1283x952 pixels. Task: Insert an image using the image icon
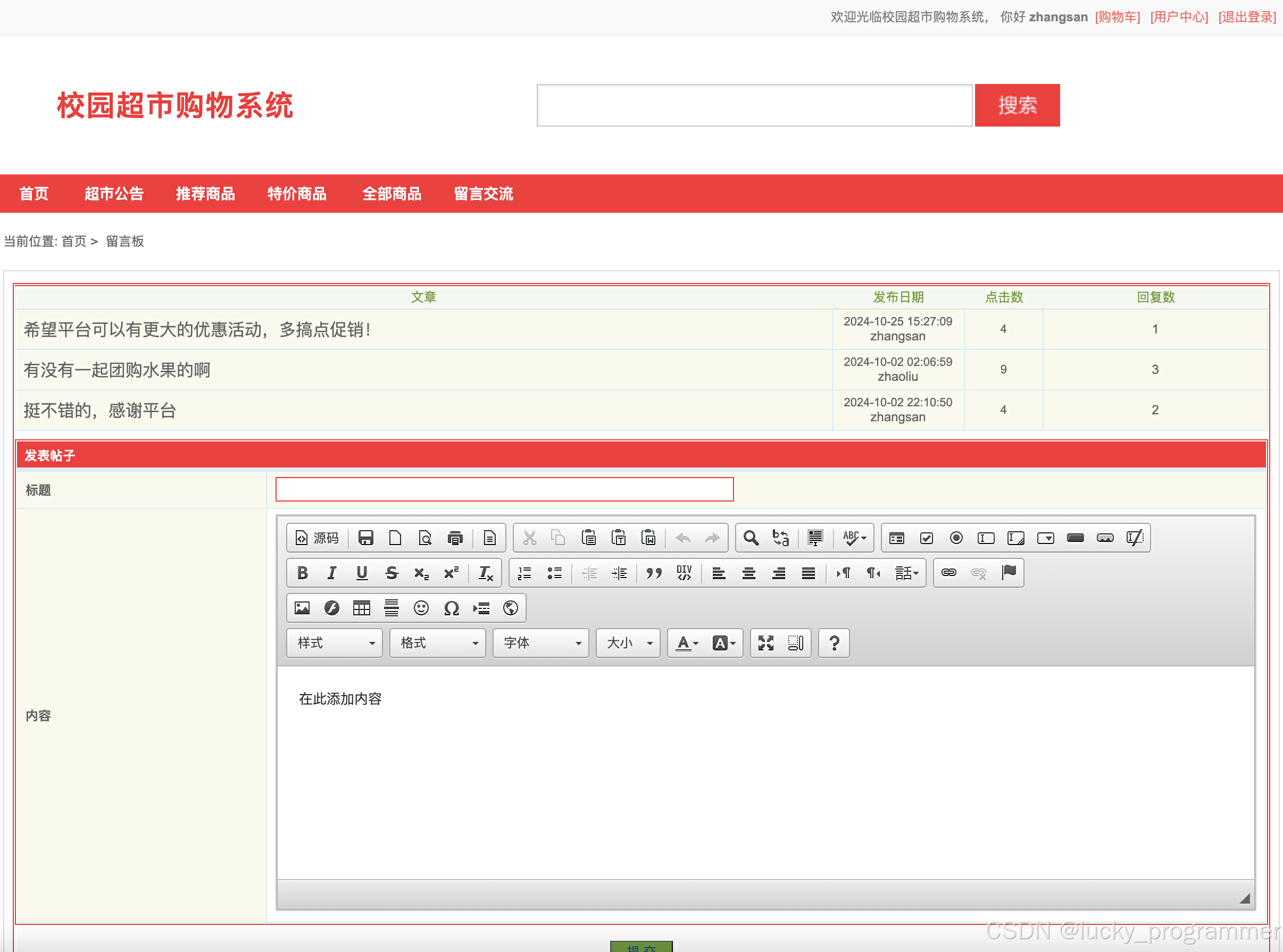pyautogui.click(x=302, y=608)
